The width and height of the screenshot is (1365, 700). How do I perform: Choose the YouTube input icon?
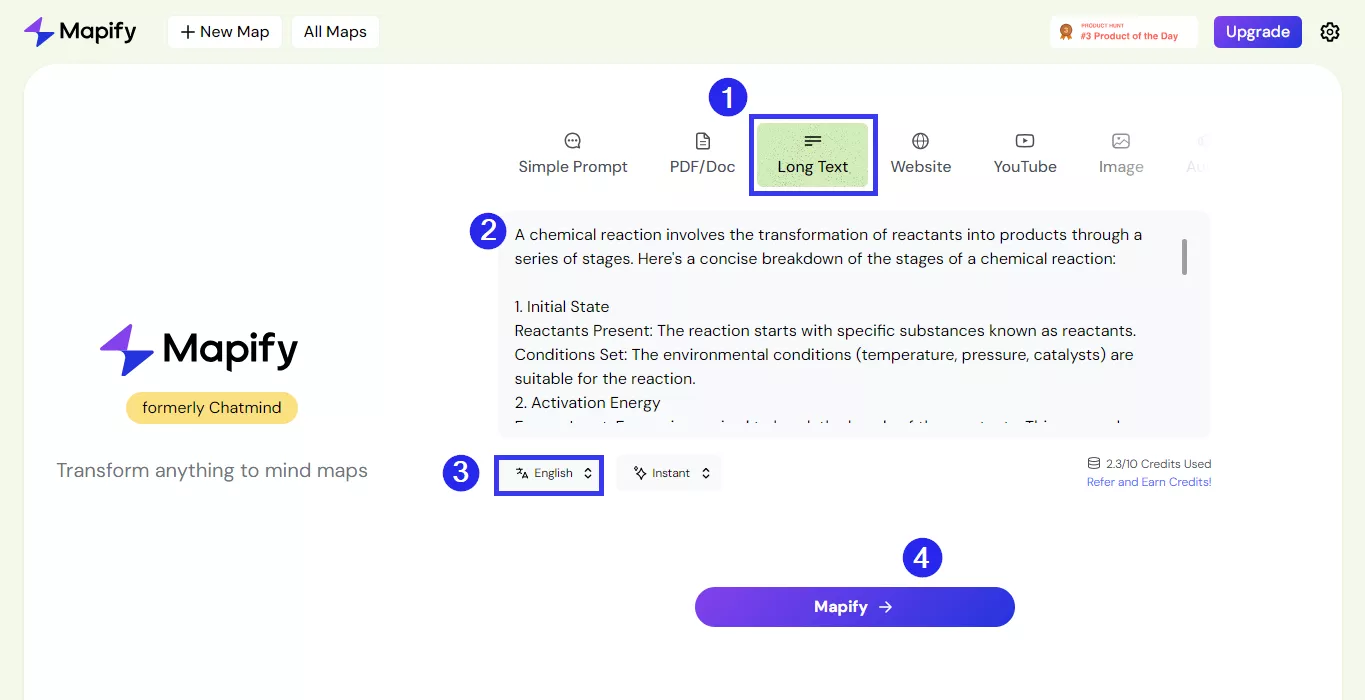pyautogui.click(x=1024, y=139)
